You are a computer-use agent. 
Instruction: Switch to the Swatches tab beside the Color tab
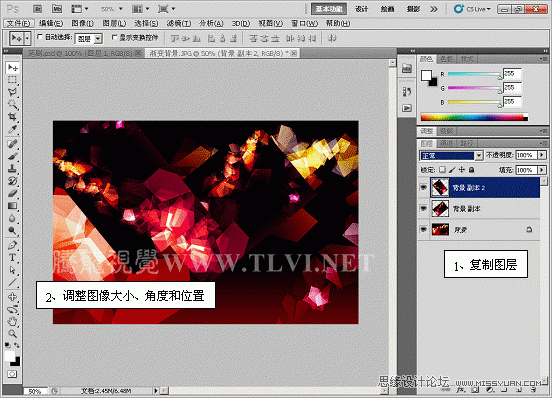(x=447, y=59)
